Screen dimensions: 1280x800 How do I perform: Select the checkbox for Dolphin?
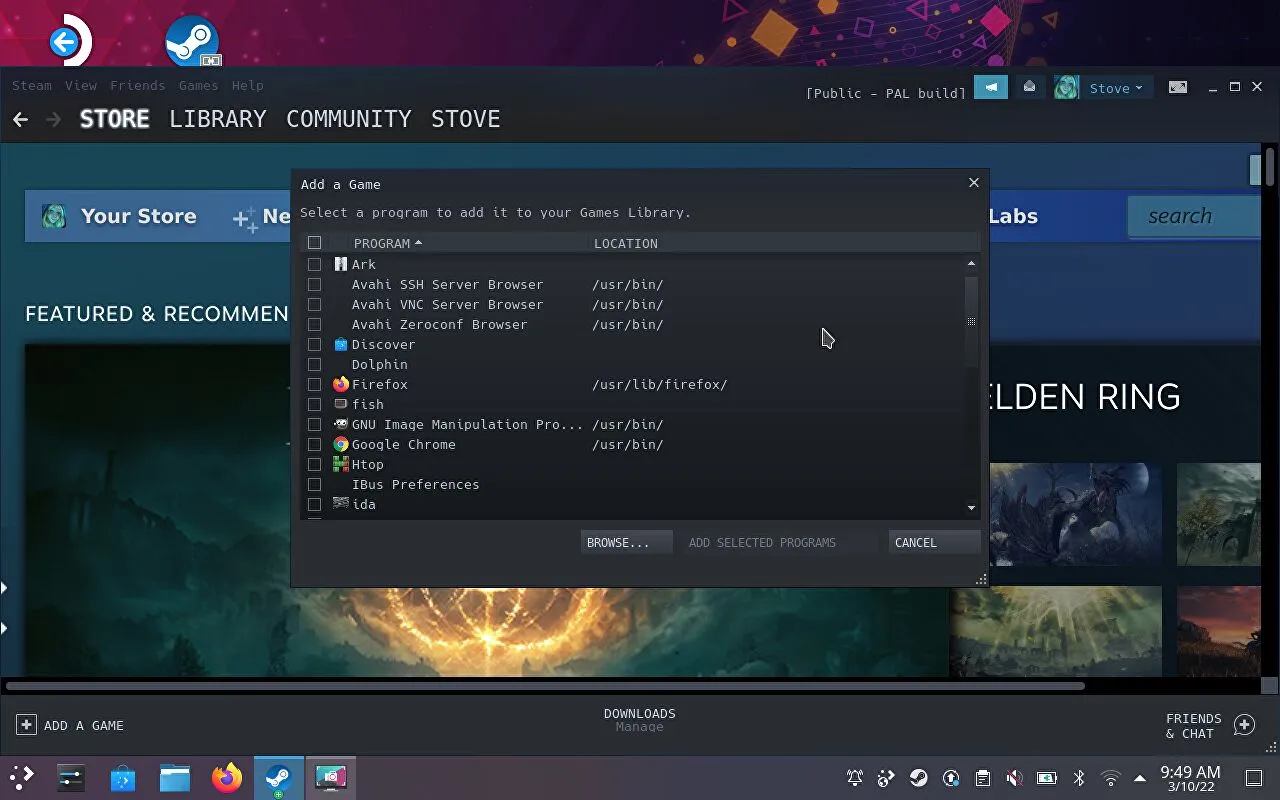[315, 364]
